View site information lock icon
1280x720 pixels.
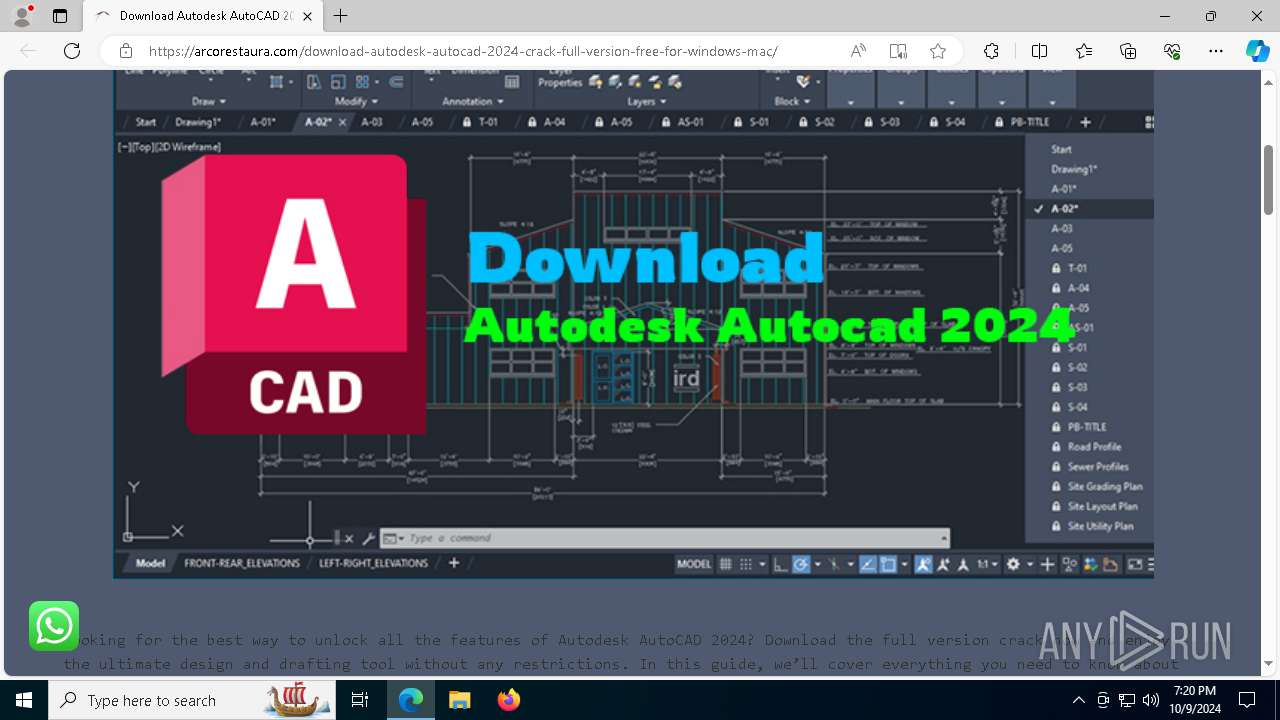coord(126,51)
